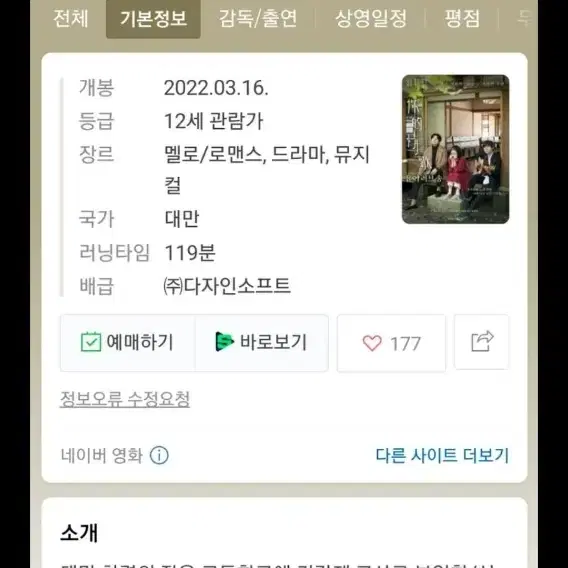The image size is (568, 568).
Task: Click the 네이버 영화 source label
Action: coord(102,455)
